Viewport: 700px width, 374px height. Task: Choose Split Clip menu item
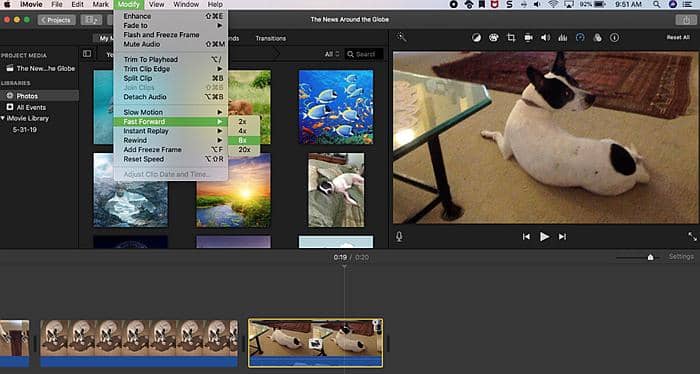(171, 78)
